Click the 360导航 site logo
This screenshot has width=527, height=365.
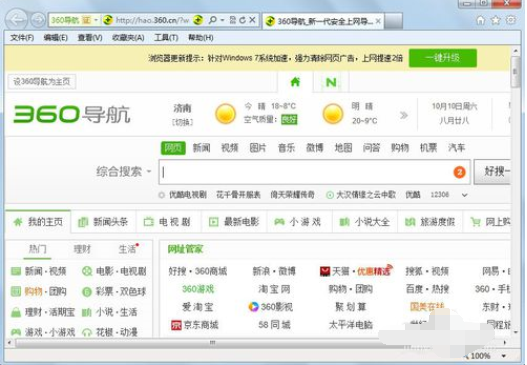tap(72, 114)
